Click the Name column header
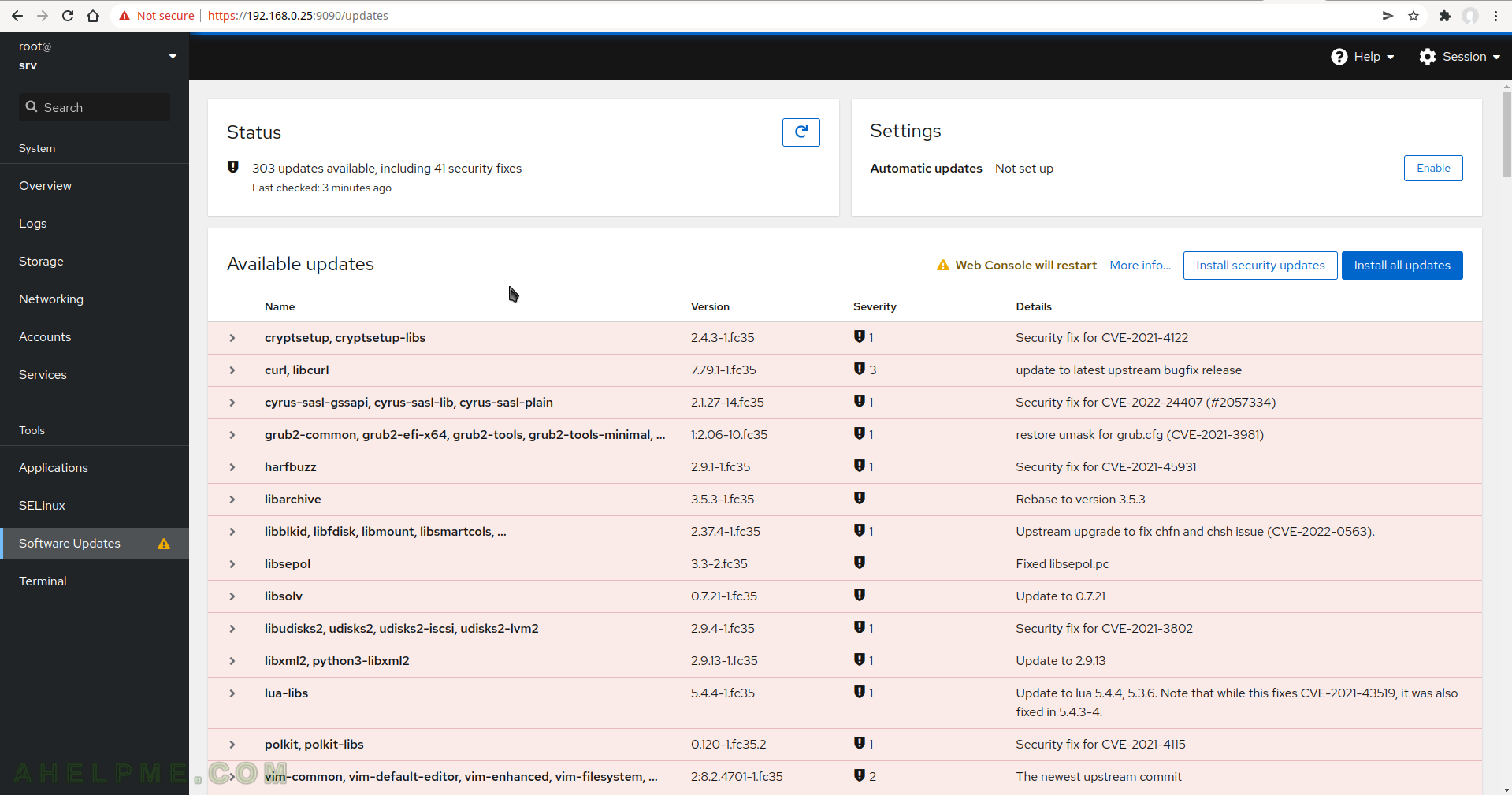 point(280,306)
